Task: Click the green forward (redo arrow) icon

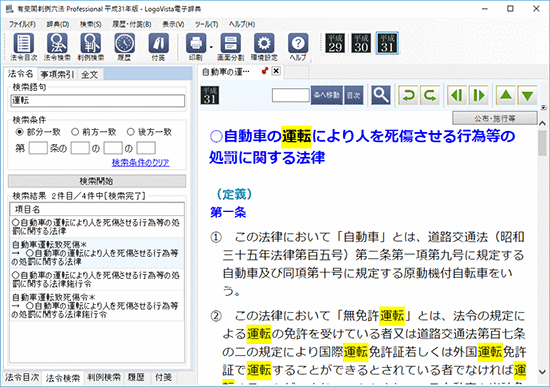Action: (x=430, y=95)
